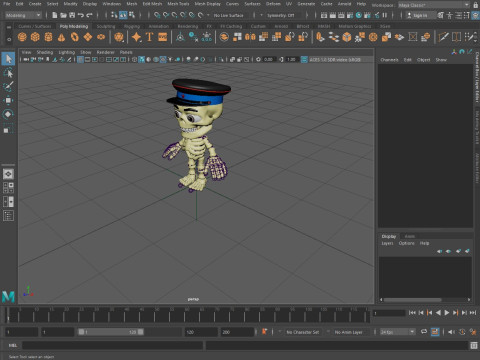Toggle the cached playback button

pyautogui.click(x=435, y=332)
